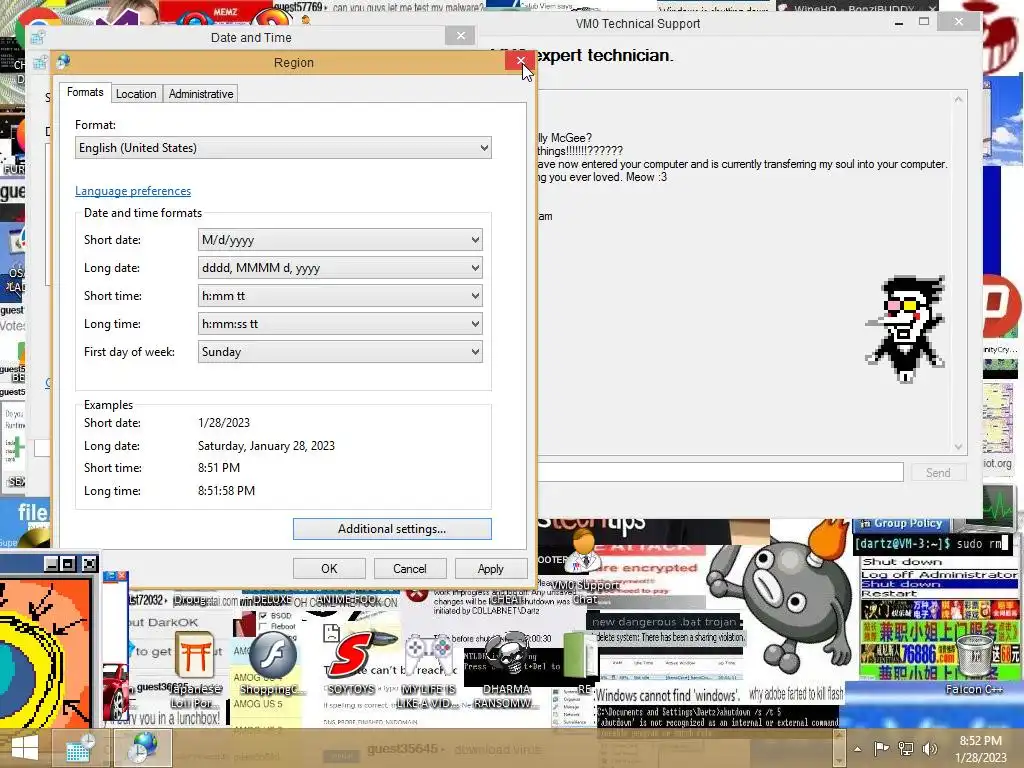Select the Falcon C++ trash can icon
Image resolution: width=1024 pixels, height=768 pixels.
974,665
